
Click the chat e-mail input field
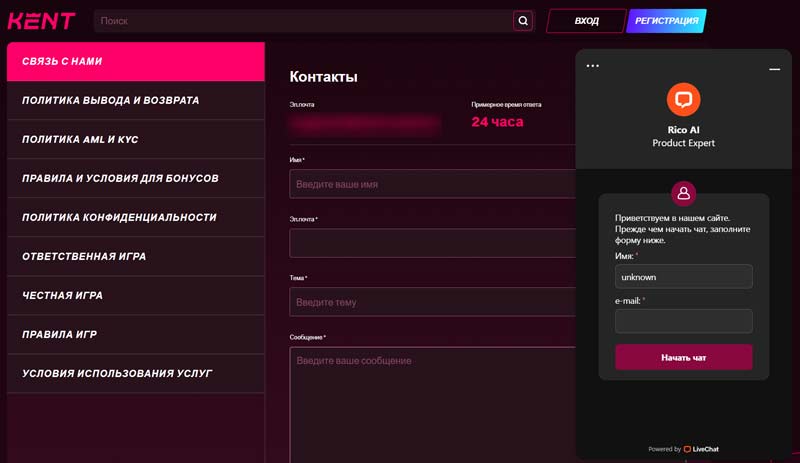coord(683,321)
